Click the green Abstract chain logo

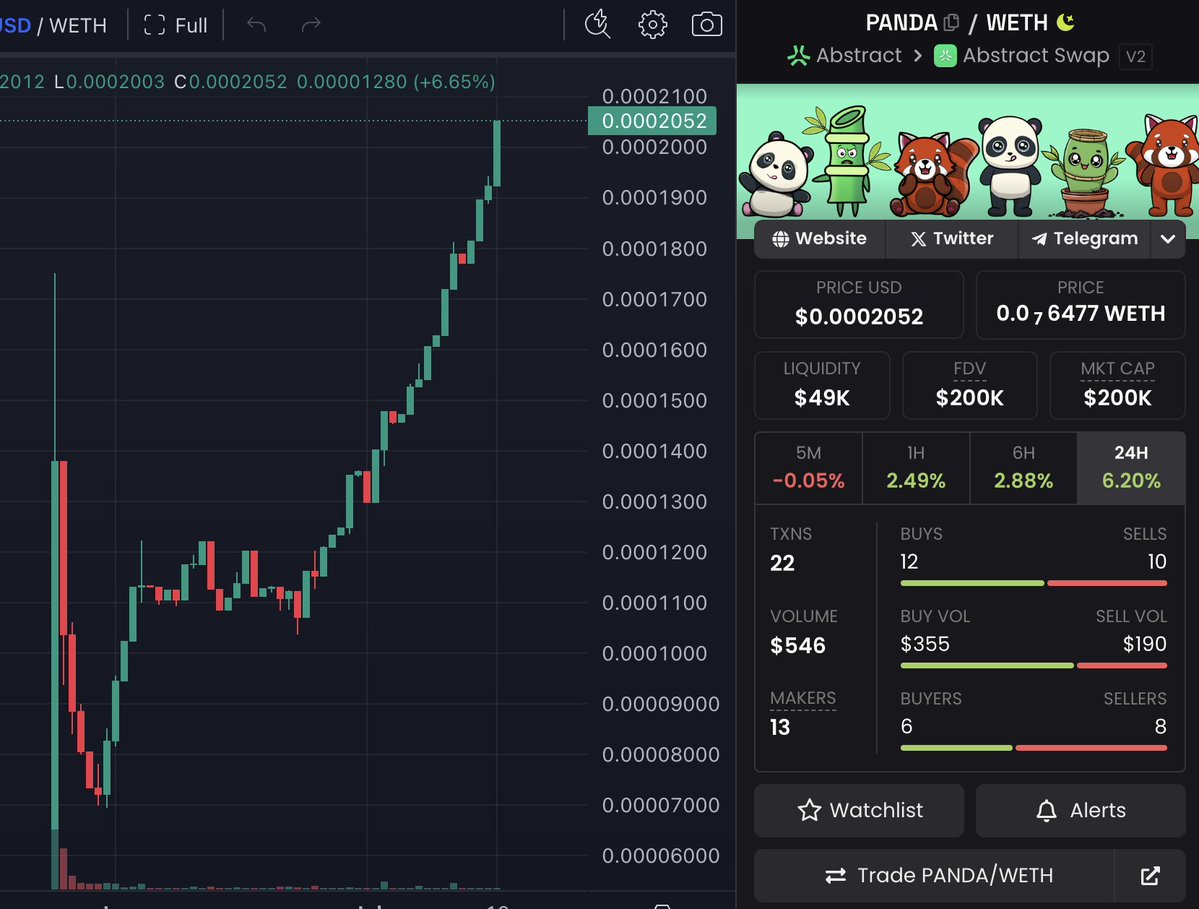pyautogui.click(x=798, y=56)
